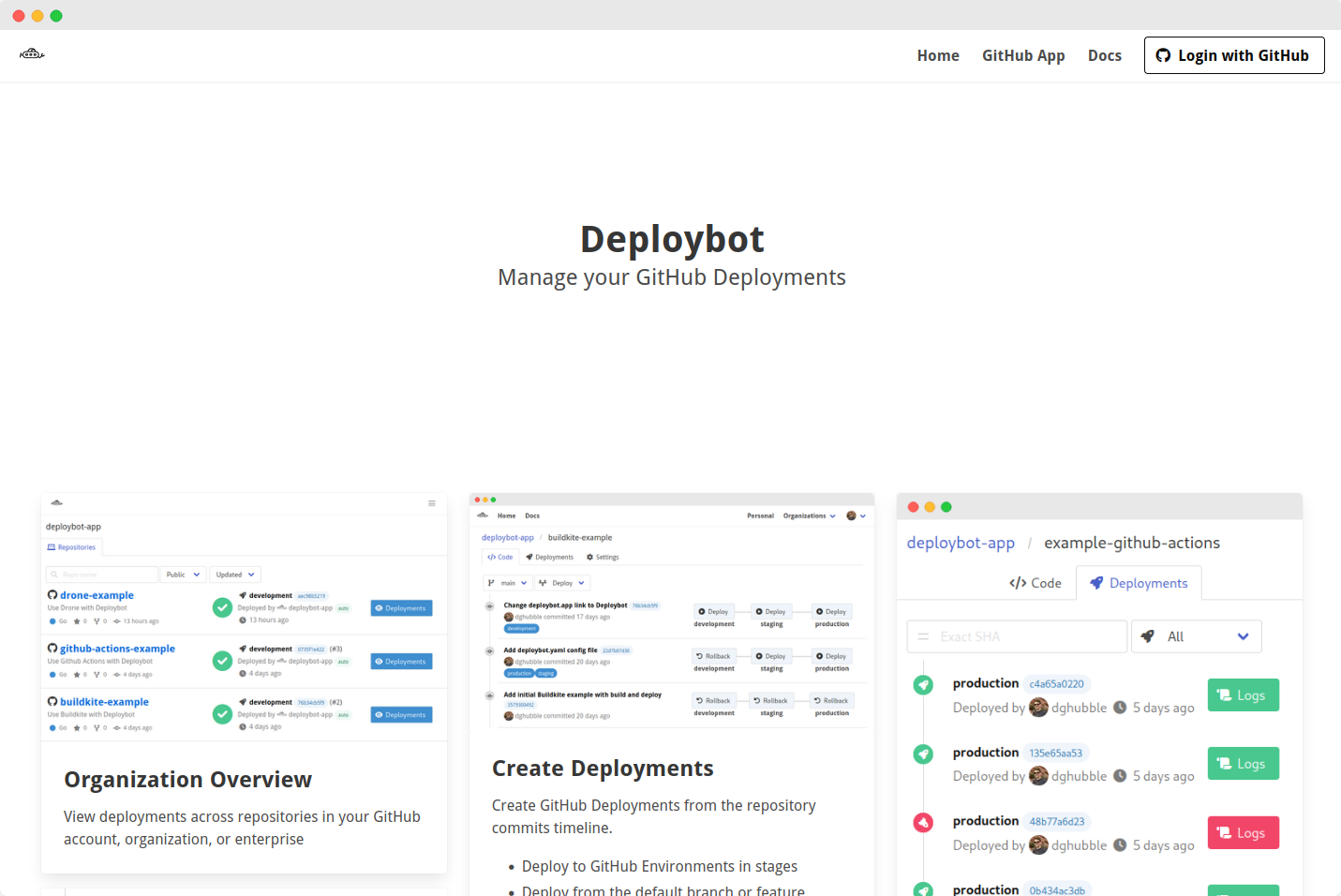Screen dimensions: 1341x896
Task: Click Rollback production for 'Add initial Buildkite example' commit
Action: tap(831, 700)
